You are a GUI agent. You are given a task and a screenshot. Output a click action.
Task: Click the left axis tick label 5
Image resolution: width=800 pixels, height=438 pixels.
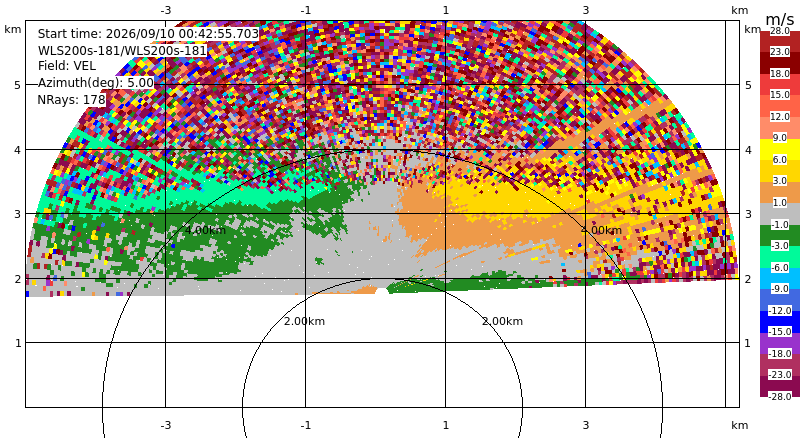pyautogui.click(x=18, y=85)
